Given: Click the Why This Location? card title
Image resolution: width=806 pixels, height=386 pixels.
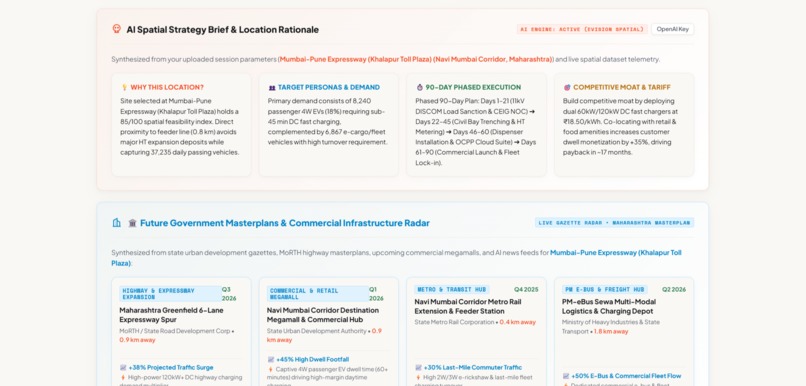Looking at the screenshot, I should click(167, 87).
